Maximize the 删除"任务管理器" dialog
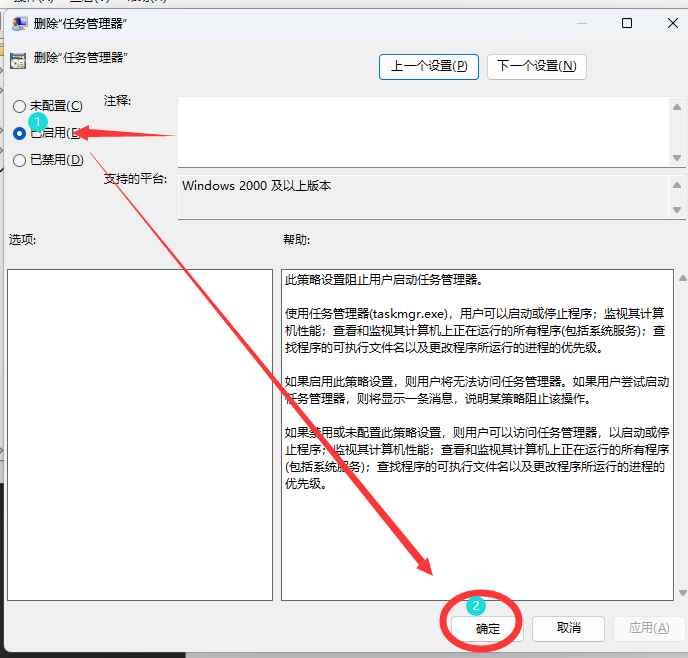Viewport: 688px width, 658px height. [627, 23]
